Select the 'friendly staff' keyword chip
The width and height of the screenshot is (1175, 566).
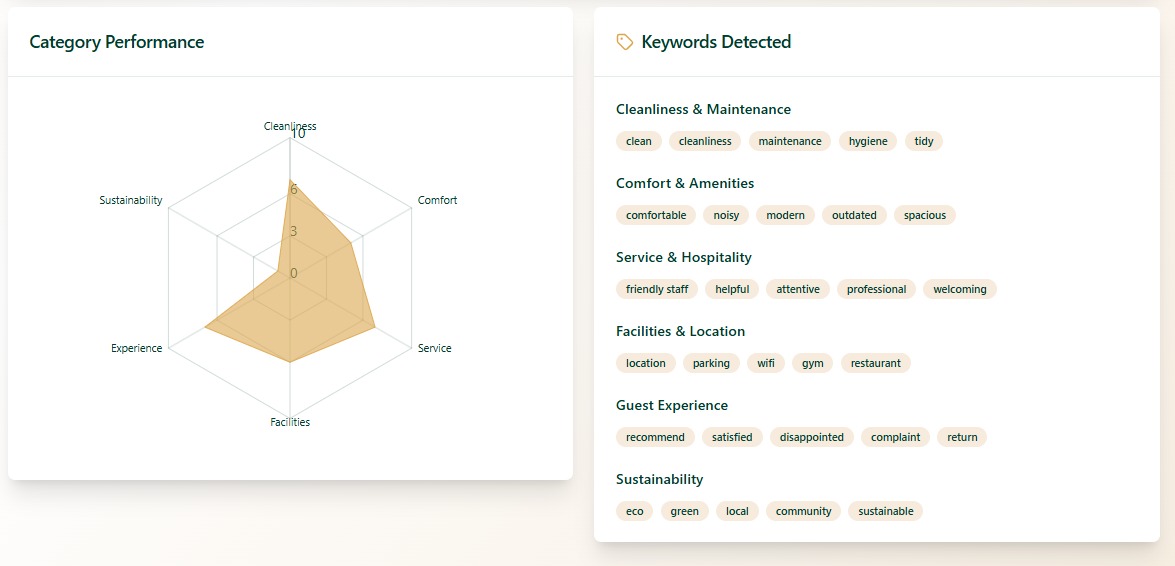[657, 289]
